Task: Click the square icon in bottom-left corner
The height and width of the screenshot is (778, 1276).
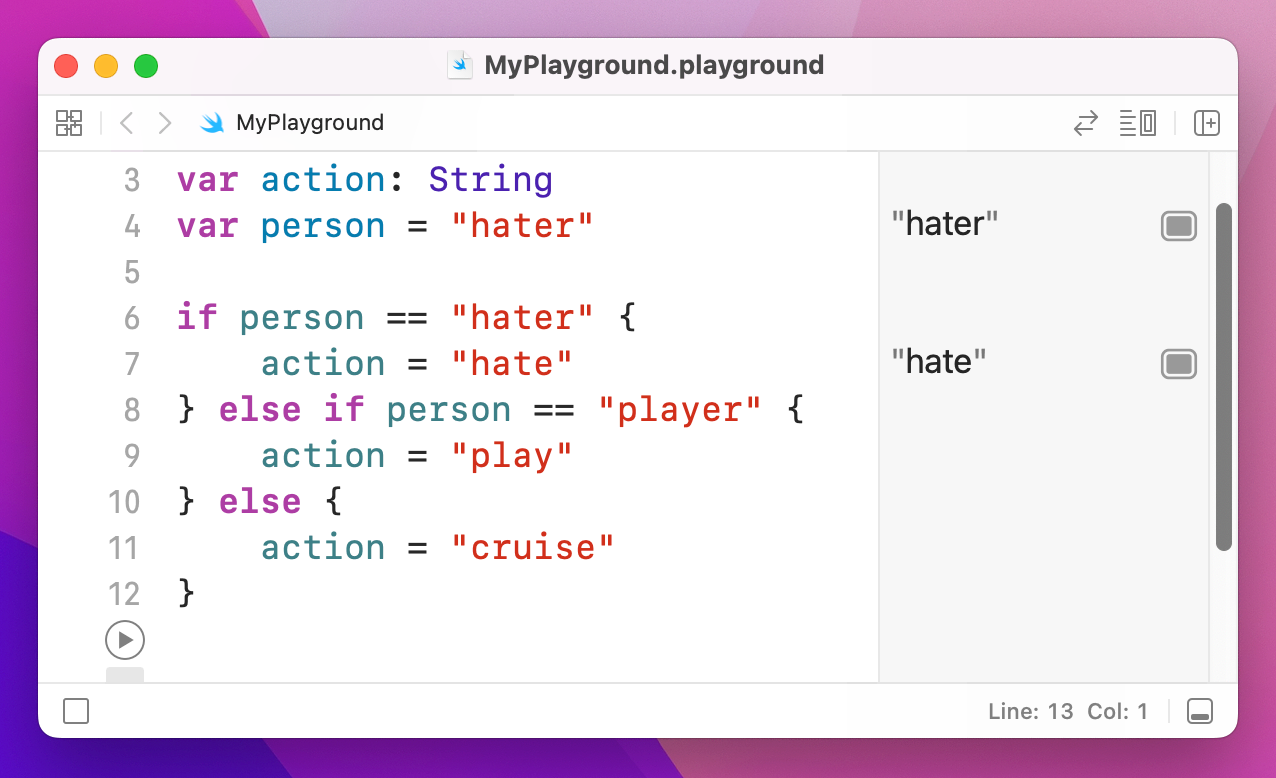Action: 76,711
